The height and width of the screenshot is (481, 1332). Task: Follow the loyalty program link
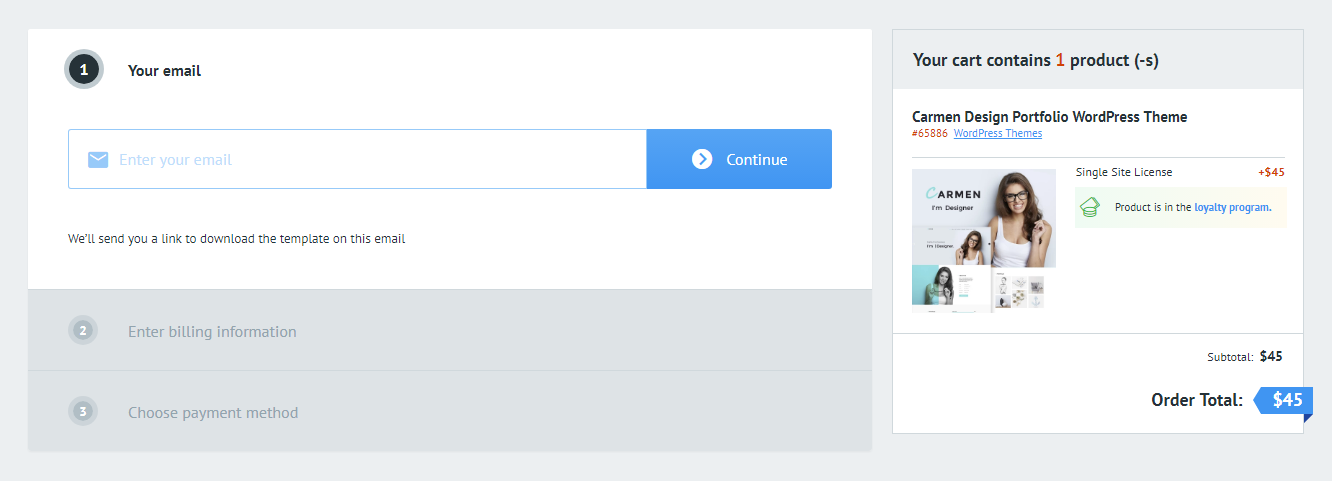1232,208
